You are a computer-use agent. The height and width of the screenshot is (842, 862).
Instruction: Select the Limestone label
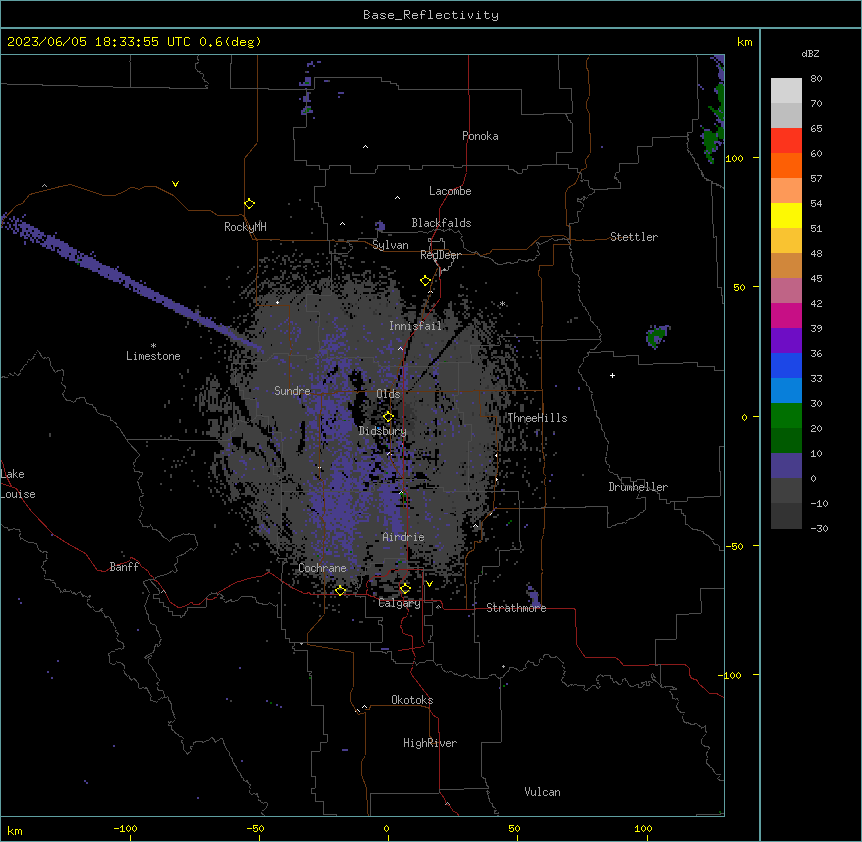pyautogui.click(x=153, y=356)
